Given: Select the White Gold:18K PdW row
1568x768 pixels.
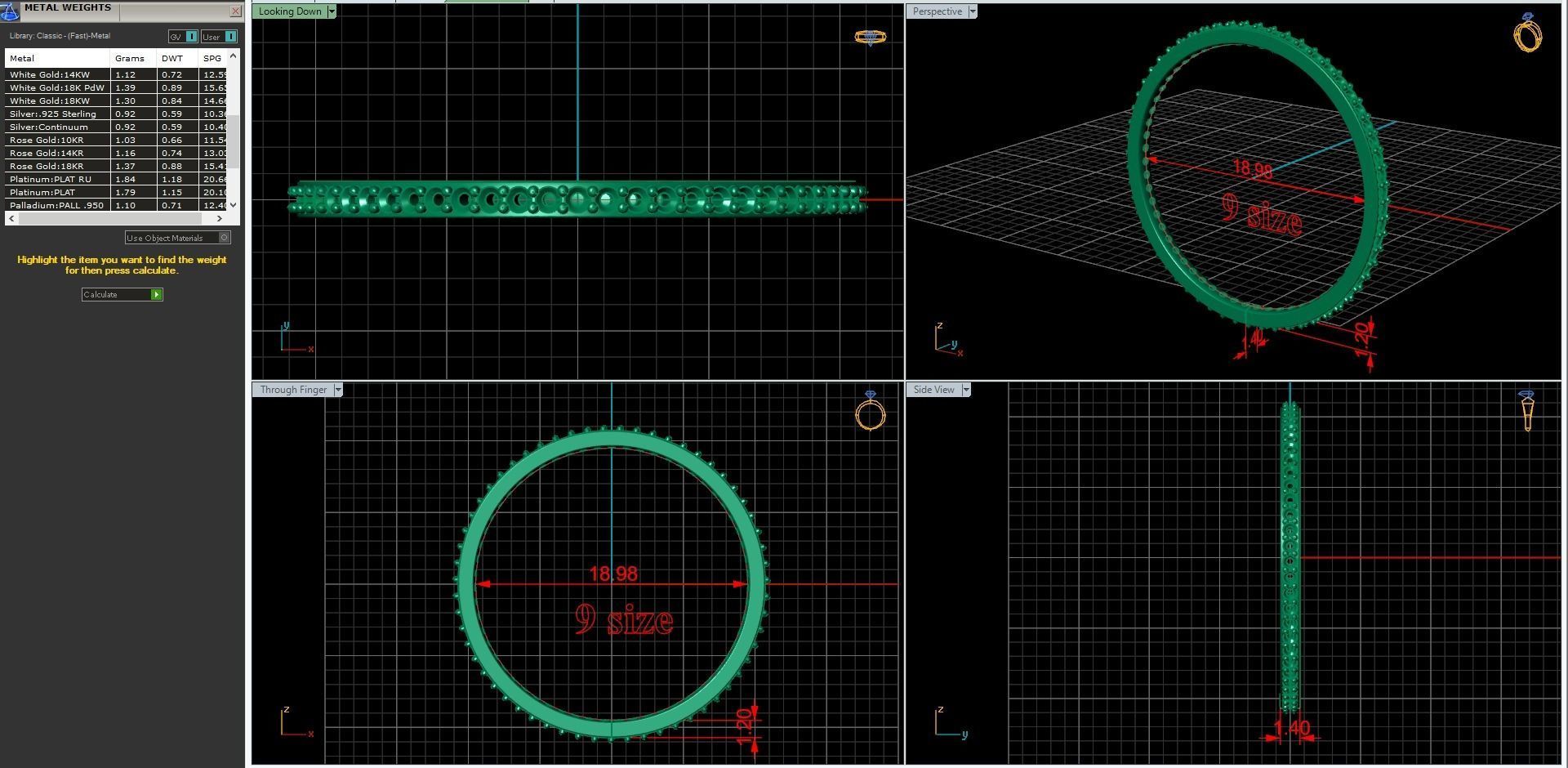Looking at the screenshot, I should pos(116,87).
